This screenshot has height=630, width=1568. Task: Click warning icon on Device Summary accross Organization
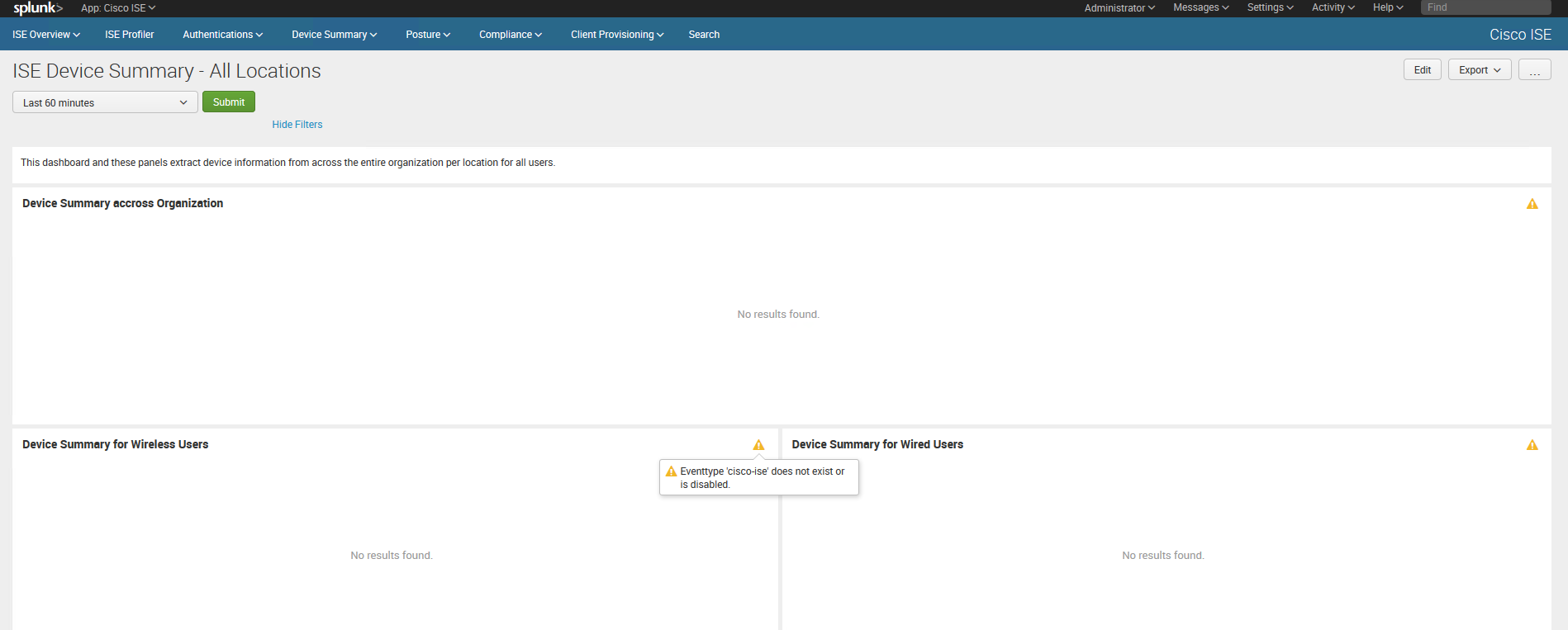coord(1532,204)
